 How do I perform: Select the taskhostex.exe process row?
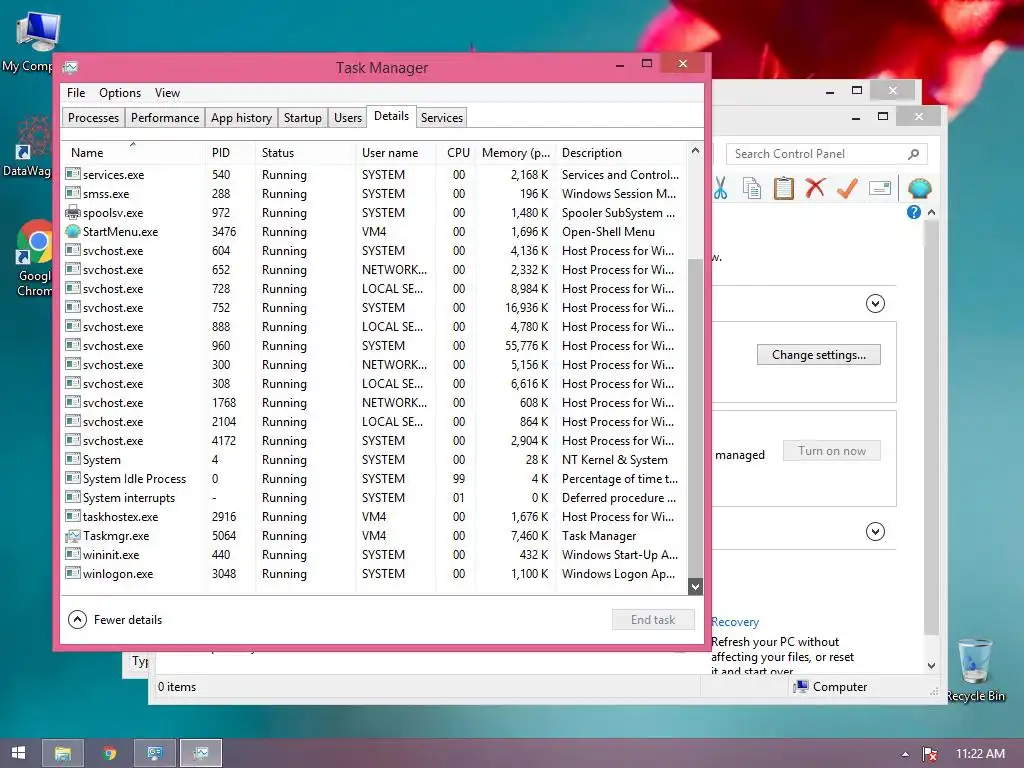coord(375,517)
